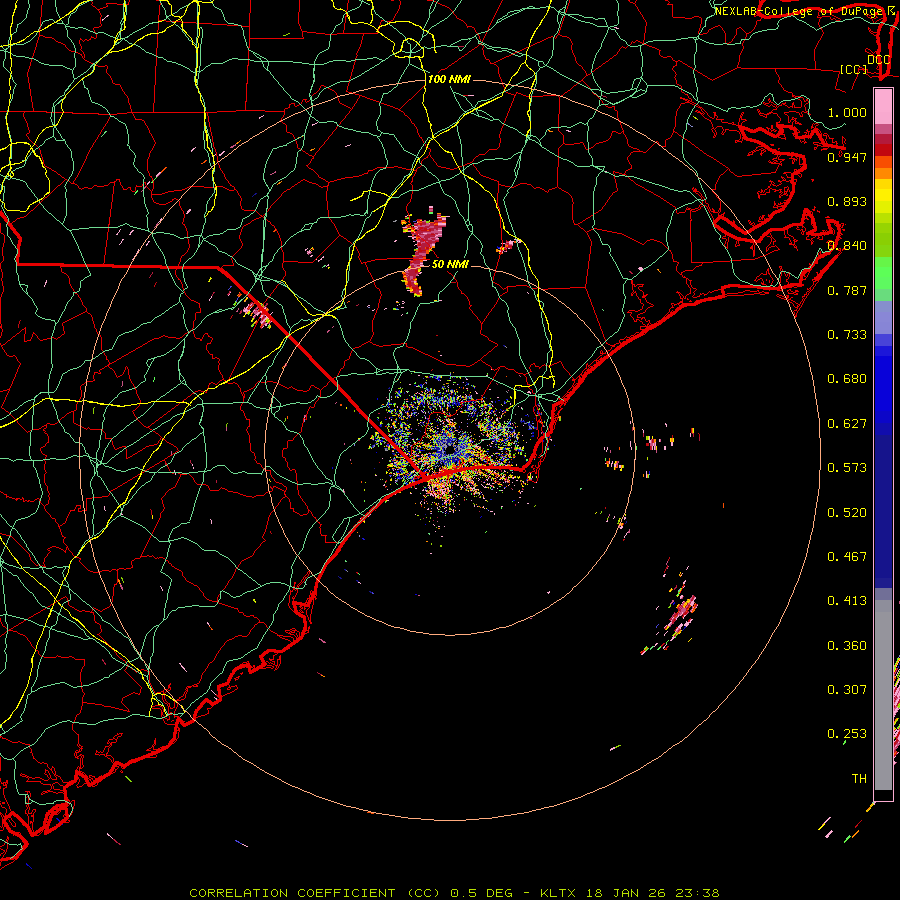This screenshot has width=900, height=900.
Task: Click the 0.573 color scale value
Action: point(847,467)
